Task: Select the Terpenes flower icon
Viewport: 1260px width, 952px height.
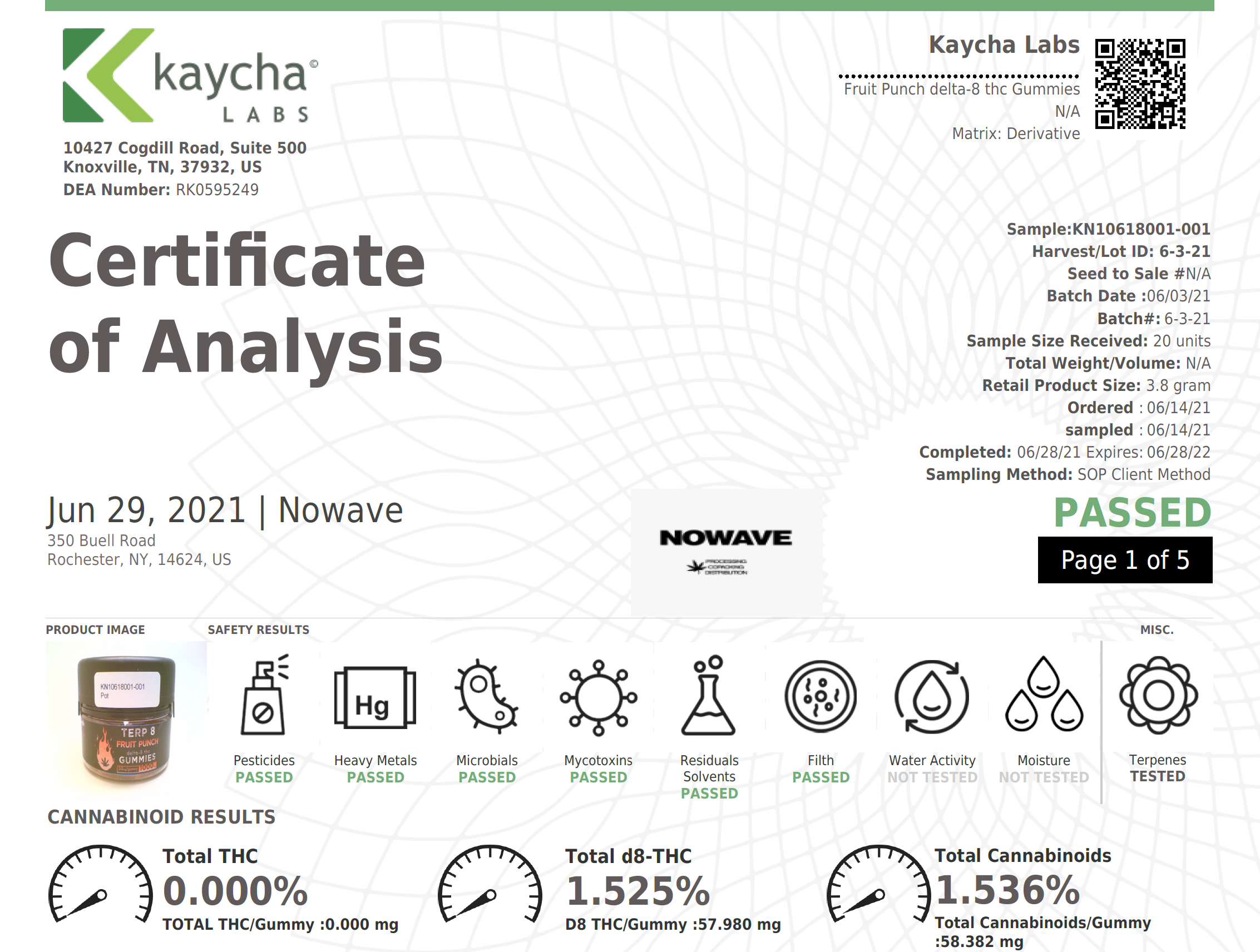Action: coord(1158,695)
